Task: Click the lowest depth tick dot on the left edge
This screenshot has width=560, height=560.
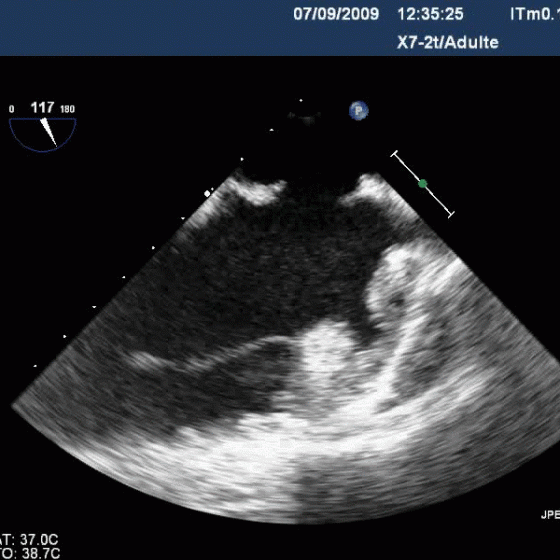Action: tap(35, 366)
